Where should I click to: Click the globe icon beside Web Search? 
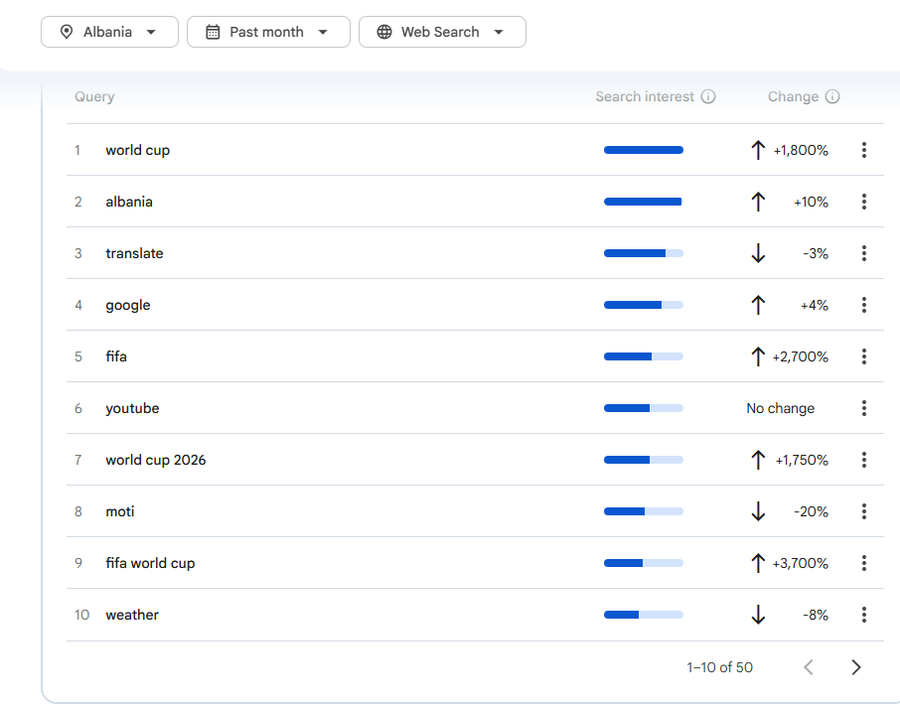click(384, 32)
